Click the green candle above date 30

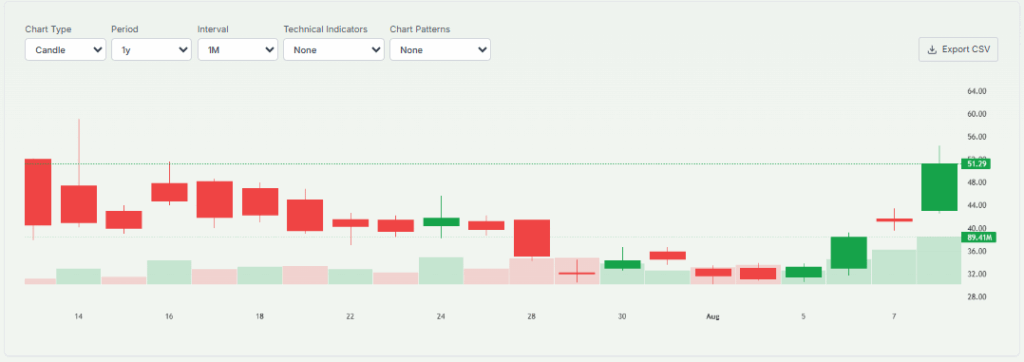[x=622, y=265]
